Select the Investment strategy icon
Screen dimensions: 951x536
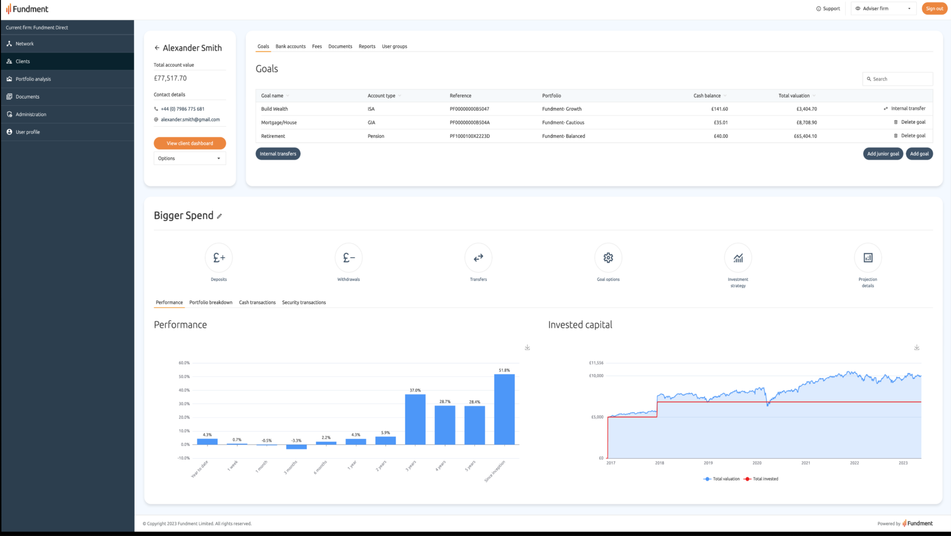(738, 258)
